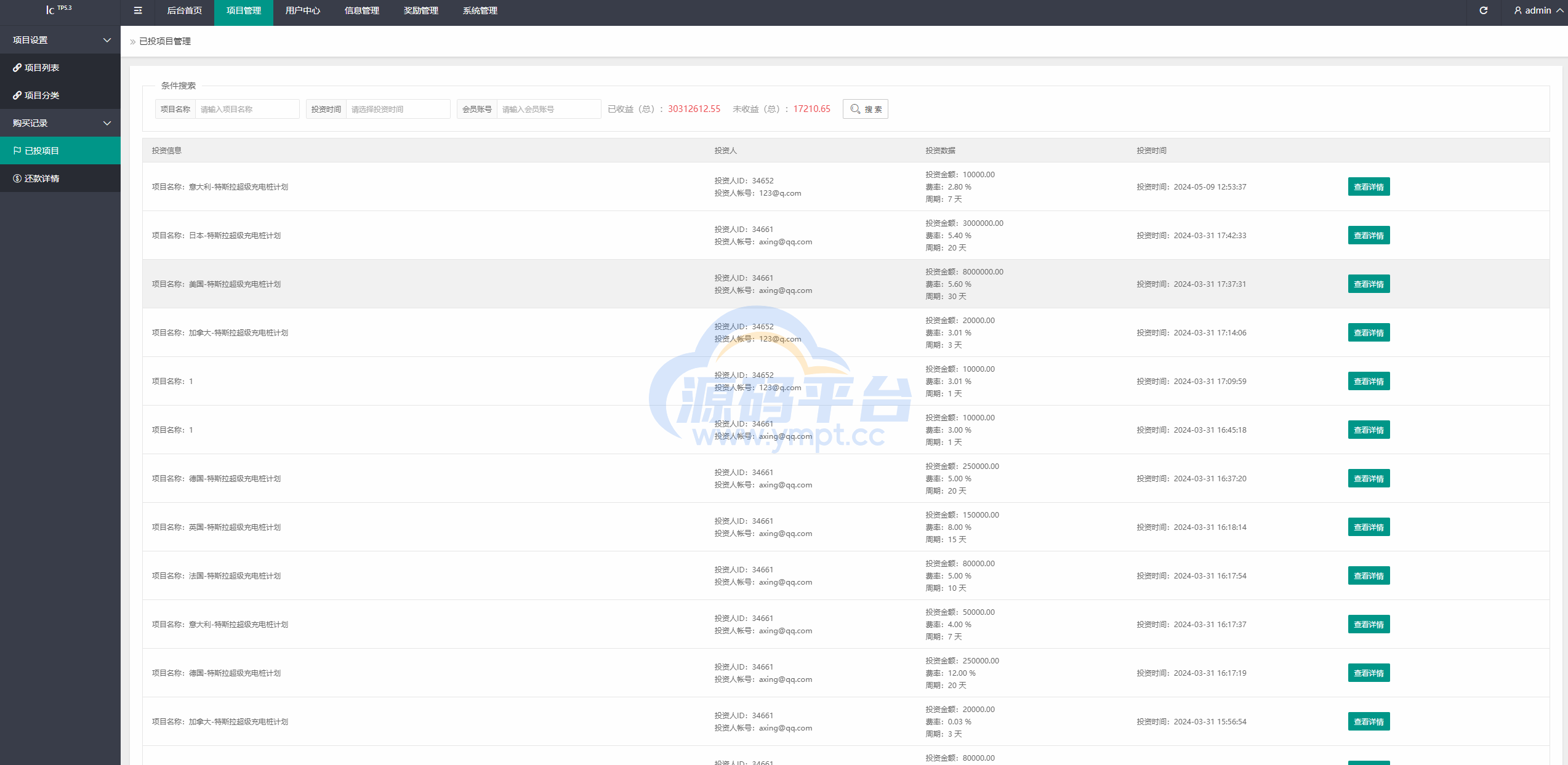This screenshot has height=765, width=1568.
Task: Click the 已收益 total value 30312612.55
Action: pos(694,109)
